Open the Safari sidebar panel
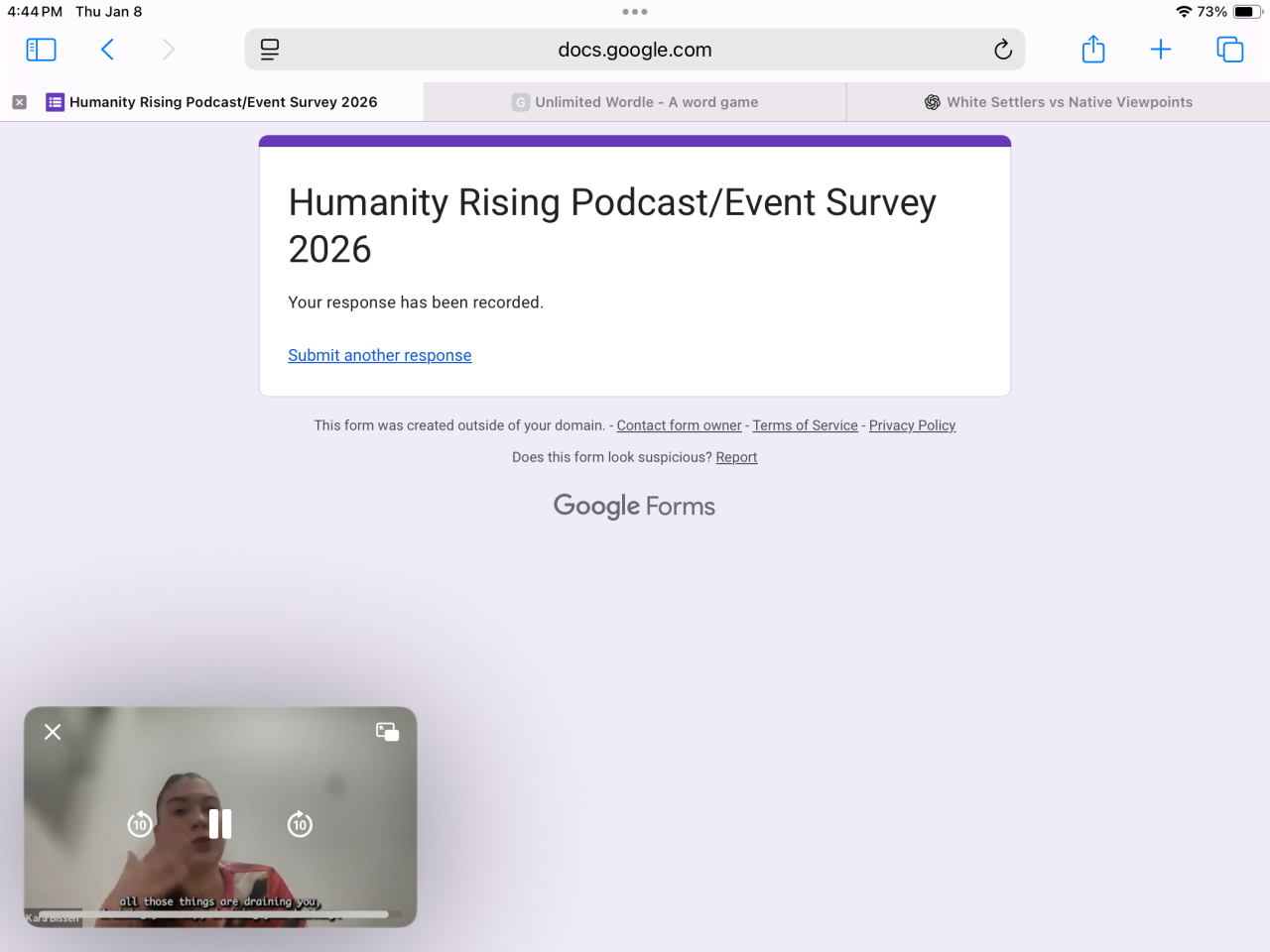Viewport: 1270px width, 952px height. [x=41, y=50]
